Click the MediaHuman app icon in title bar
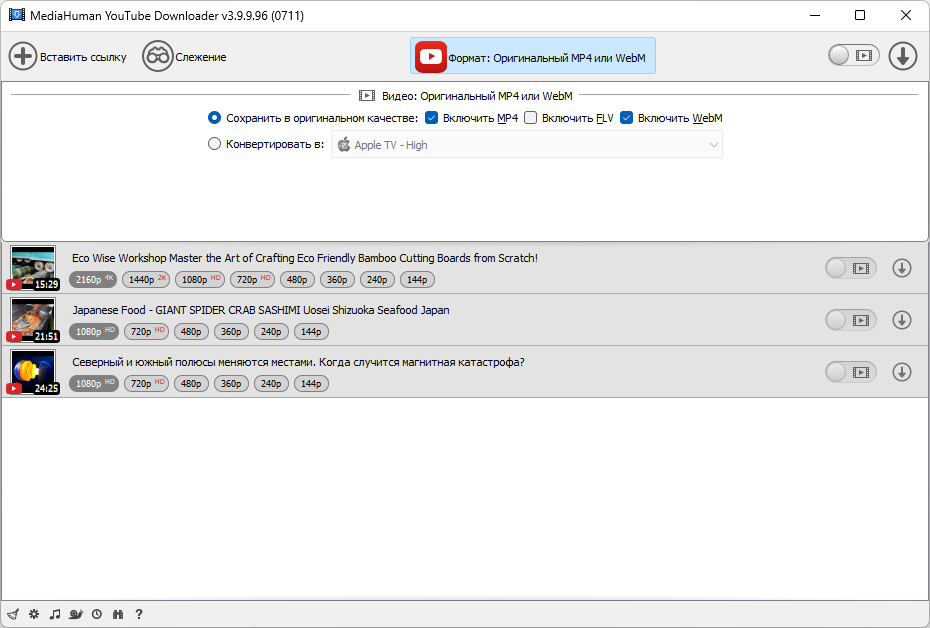Image resolution: width=930 pixels, height=628 pixels. pyautogui.click(x=17, y=15)
